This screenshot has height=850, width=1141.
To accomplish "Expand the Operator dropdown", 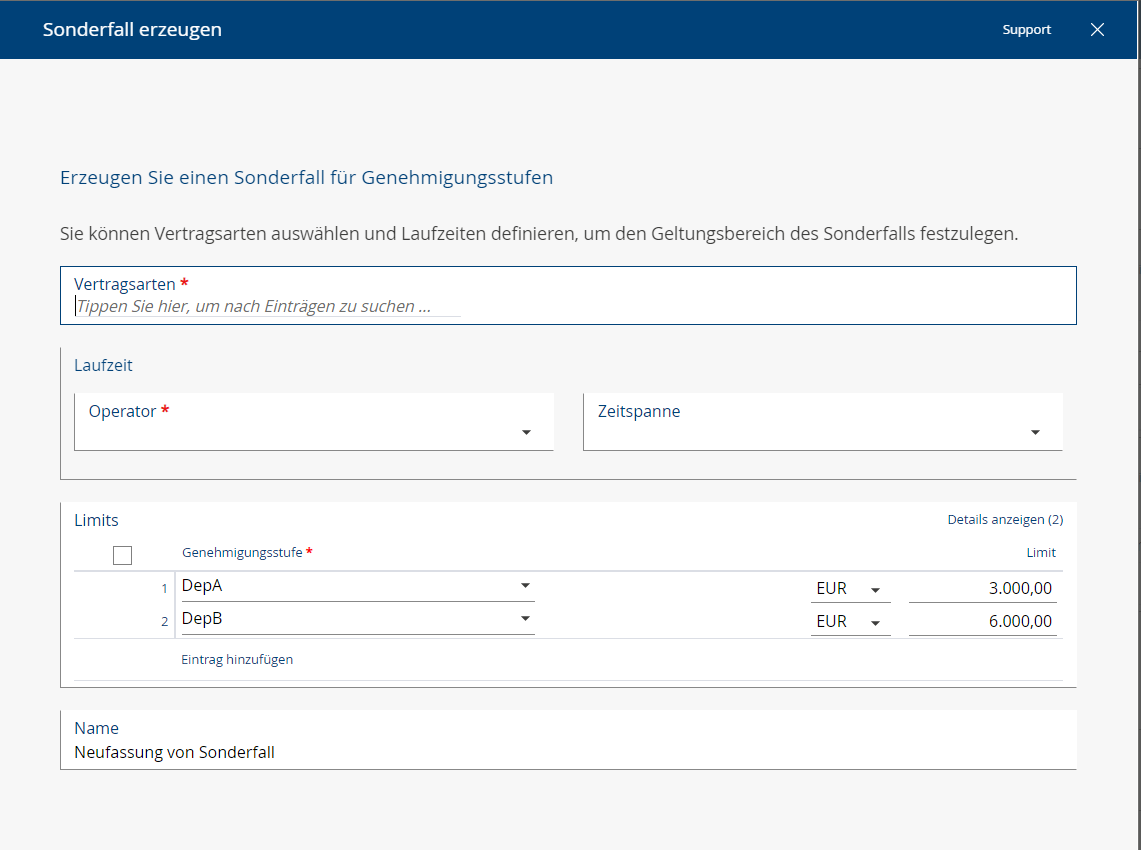I will pyautogui.click(x=526, y=433).
